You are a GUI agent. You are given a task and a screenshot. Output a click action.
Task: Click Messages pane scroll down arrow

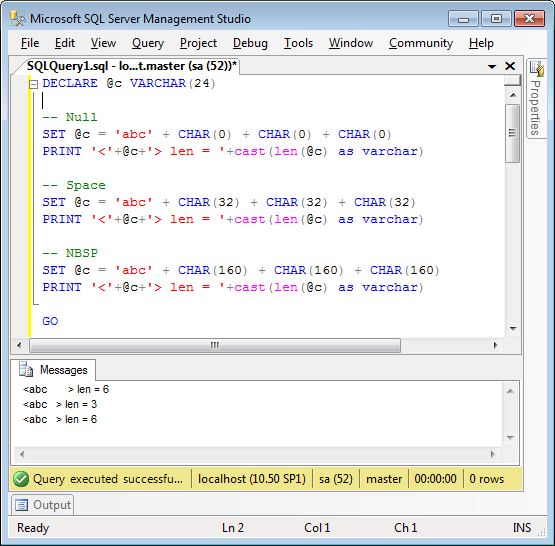(x=510, y=438)
